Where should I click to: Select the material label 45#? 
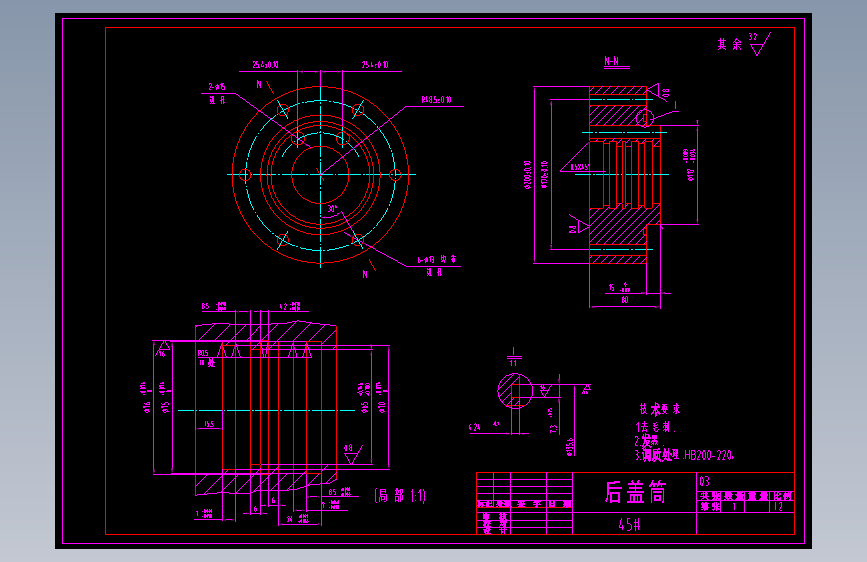tap(629, 524)
